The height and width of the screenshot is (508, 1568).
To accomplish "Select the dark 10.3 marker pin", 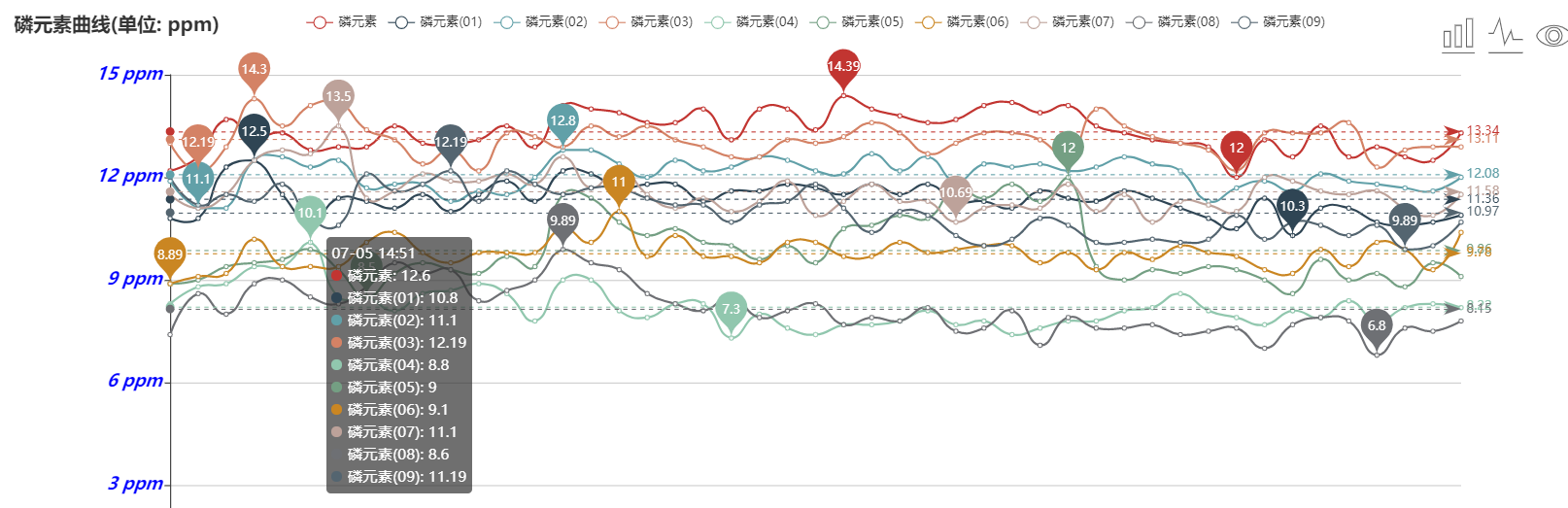I will coord(1292,206).
